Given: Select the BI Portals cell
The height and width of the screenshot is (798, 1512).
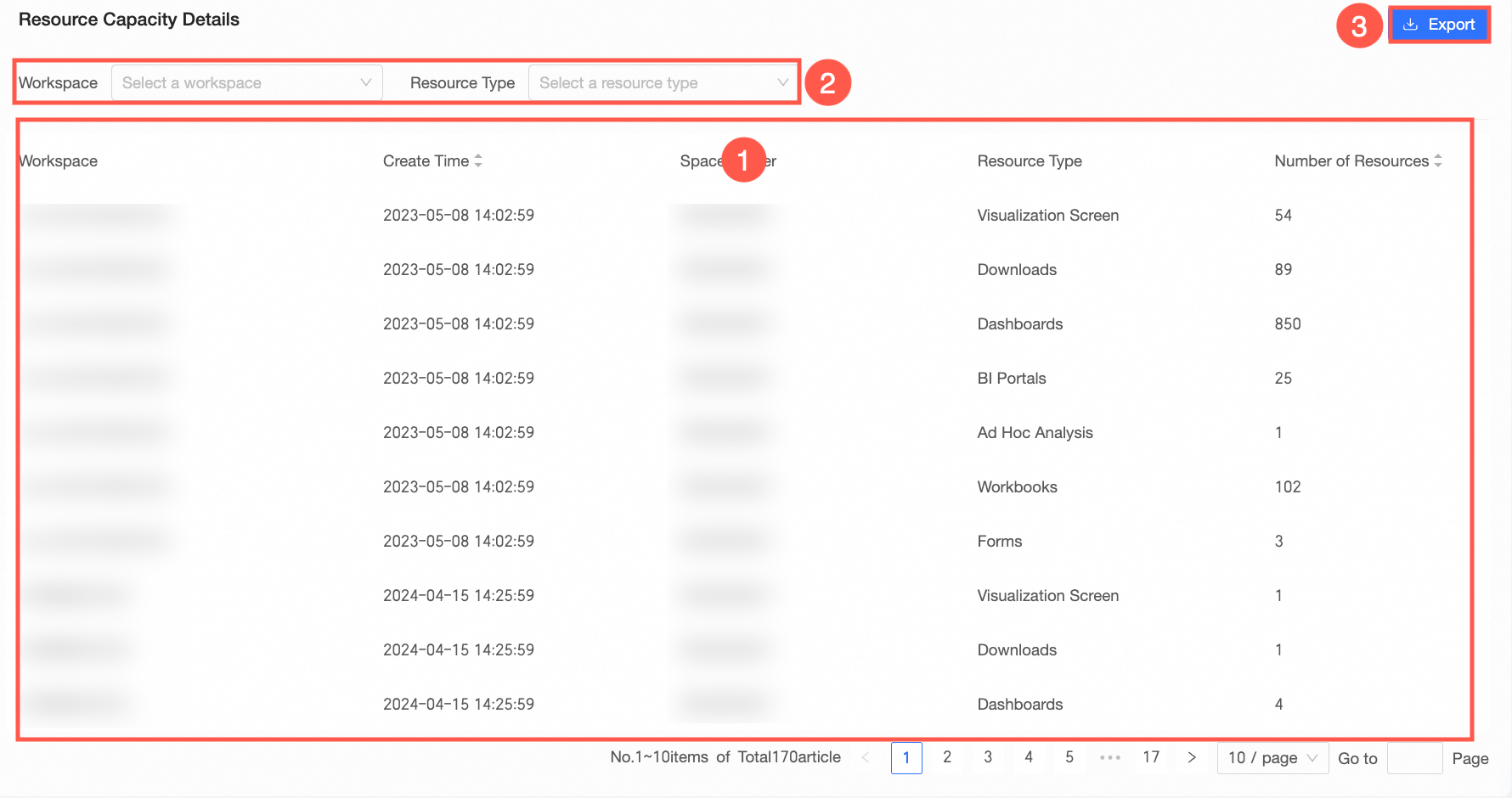Looking at the screenshot, I should click(x=1012, y=379).
